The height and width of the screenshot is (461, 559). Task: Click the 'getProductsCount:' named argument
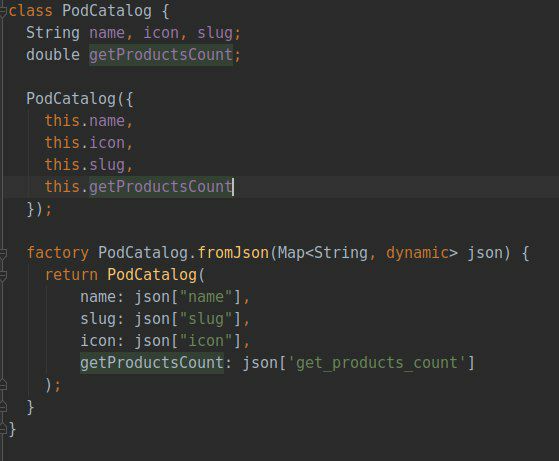pos(156,363)
